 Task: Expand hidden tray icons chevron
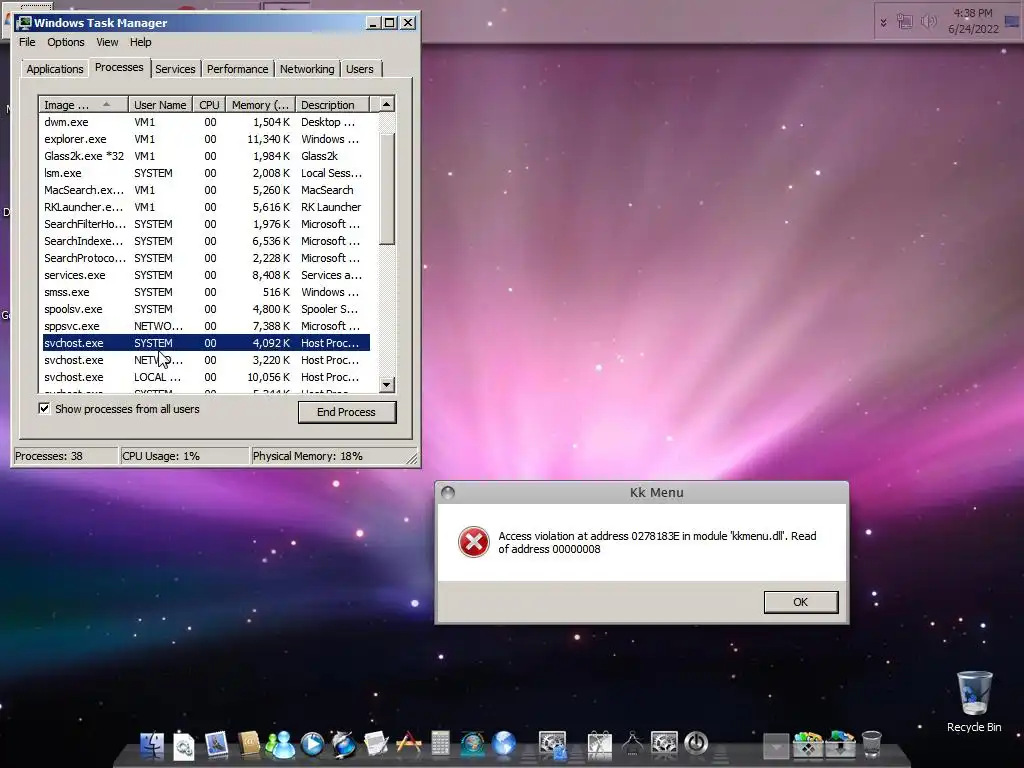[884, 23]
